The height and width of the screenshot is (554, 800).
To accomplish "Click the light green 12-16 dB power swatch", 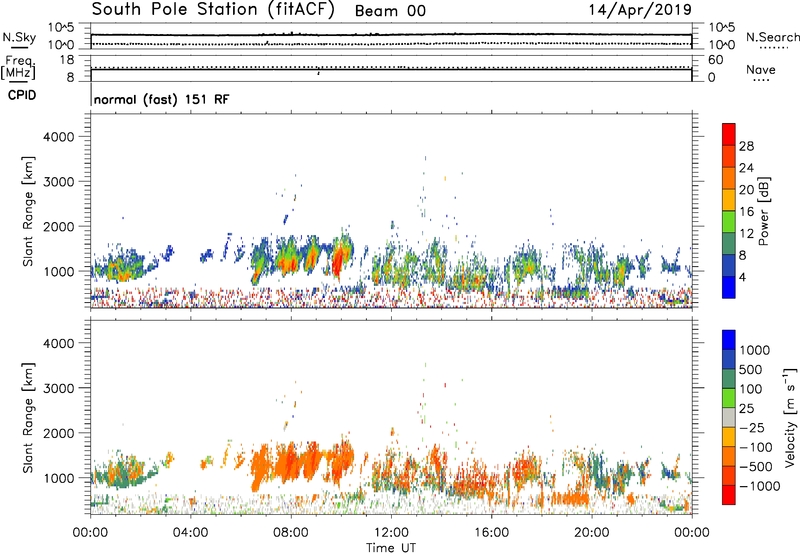I will [x=729, y=221].
